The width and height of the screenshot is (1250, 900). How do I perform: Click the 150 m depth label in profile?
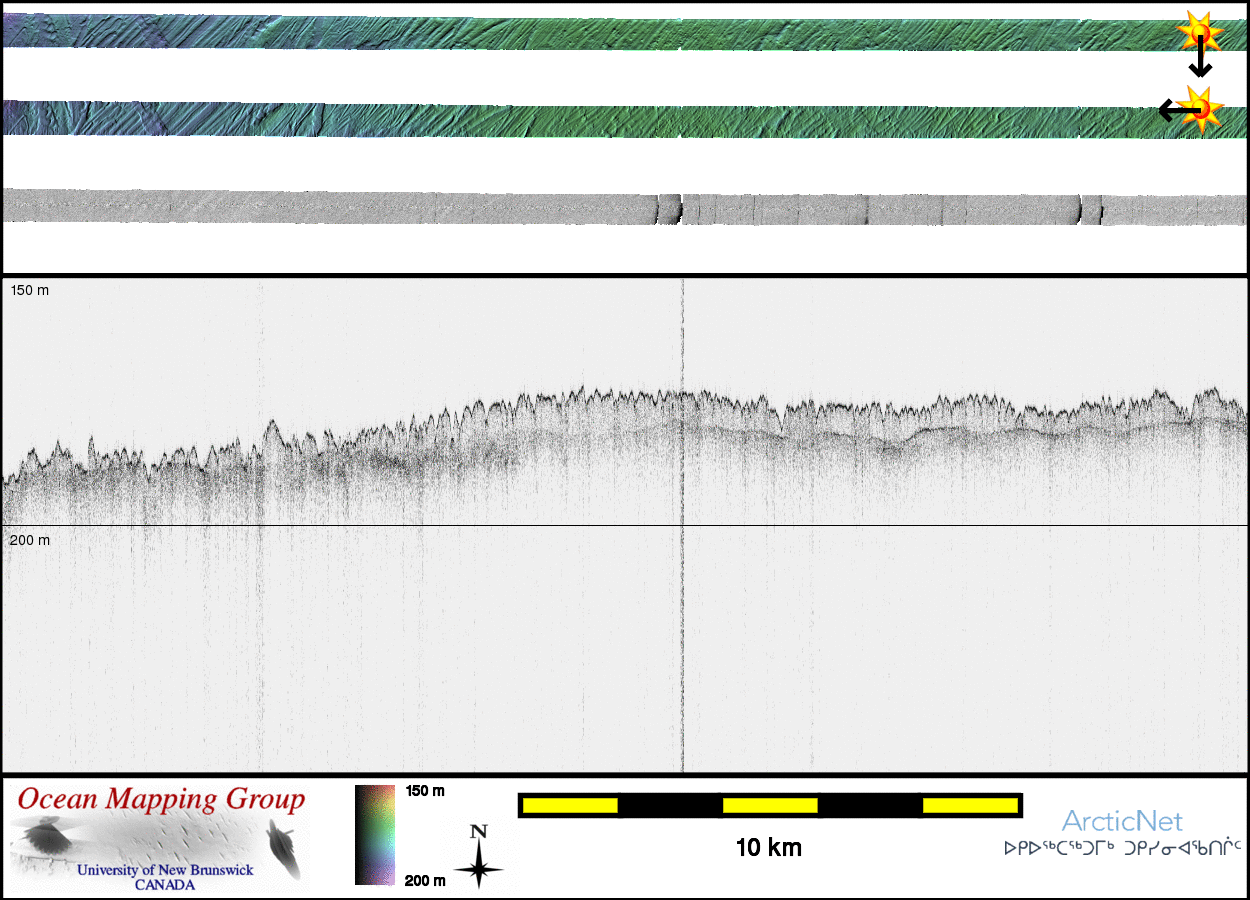pos(30,291)
